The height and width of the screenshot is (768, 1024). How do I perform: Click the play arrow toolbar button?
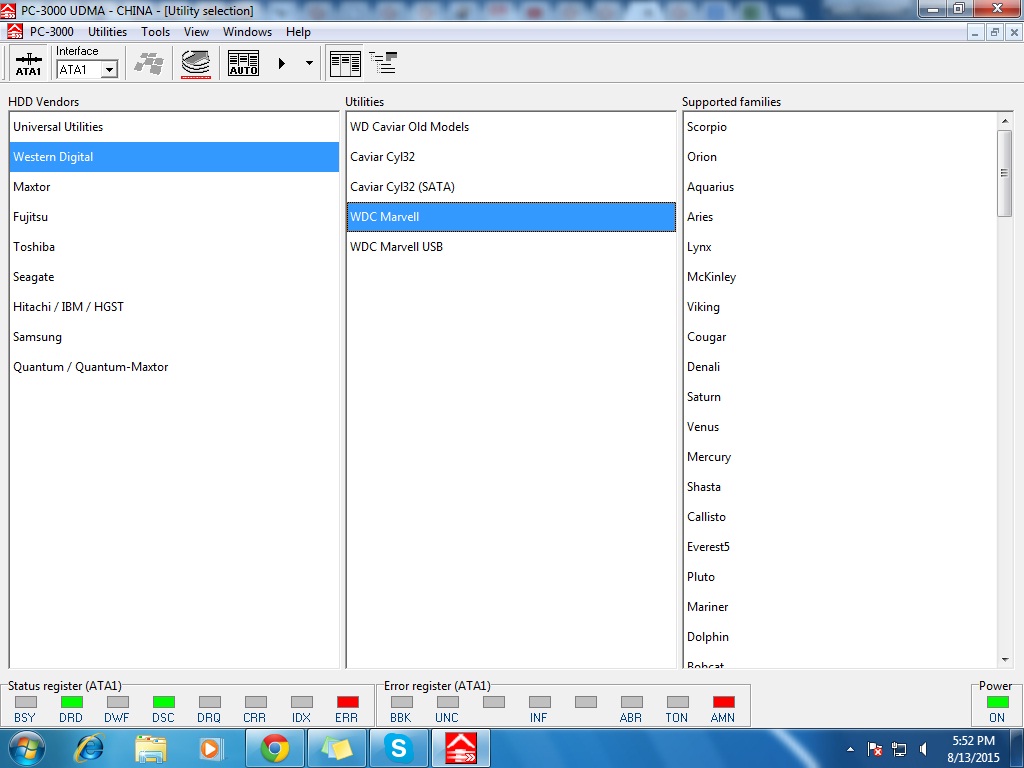coord(281,63)
